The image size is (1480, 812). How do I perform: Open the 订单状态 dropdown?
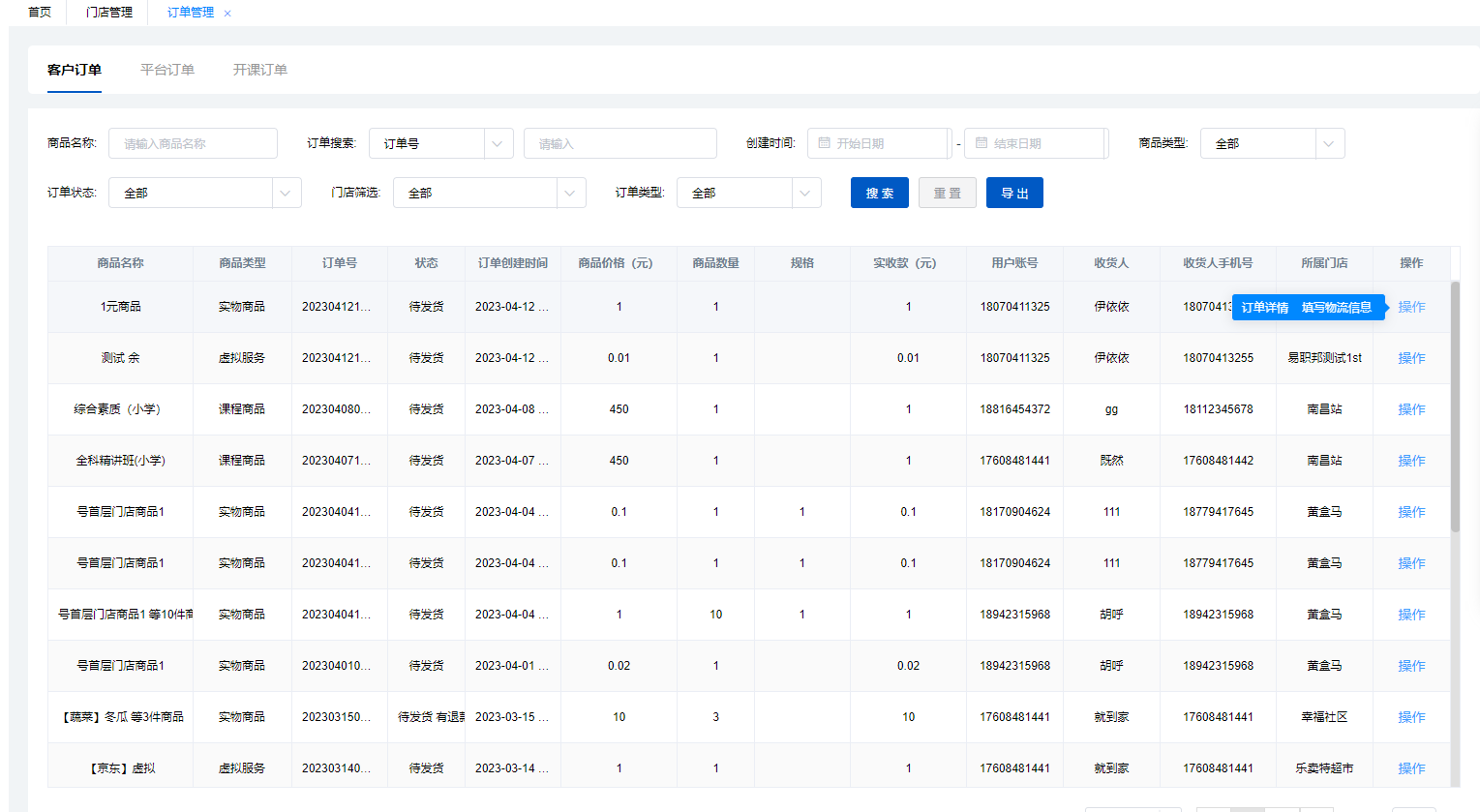point(285,193)
